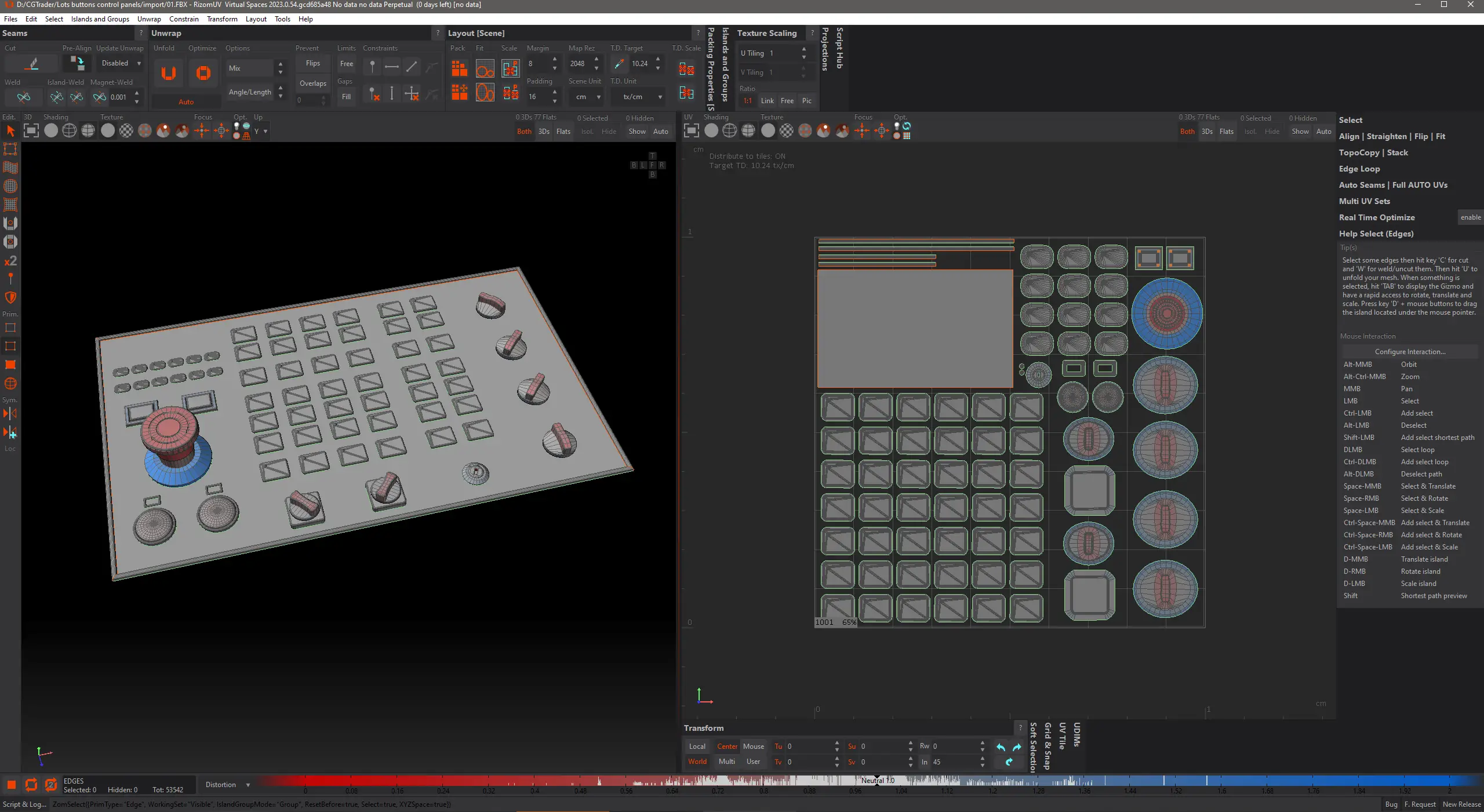Click the Pre-Align icon in Seams panel
The width and height of the screenshot is (1484, 812).
pos(77,63)
